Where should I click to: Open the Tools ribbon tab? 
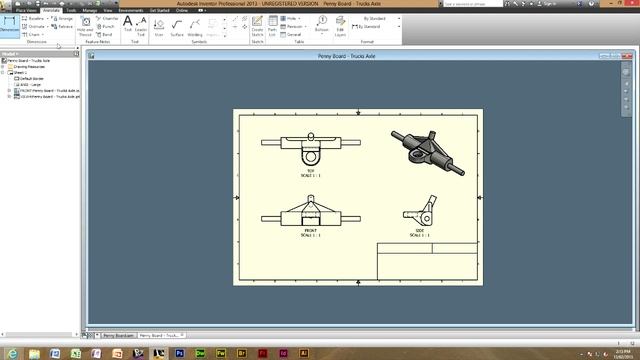71,10
